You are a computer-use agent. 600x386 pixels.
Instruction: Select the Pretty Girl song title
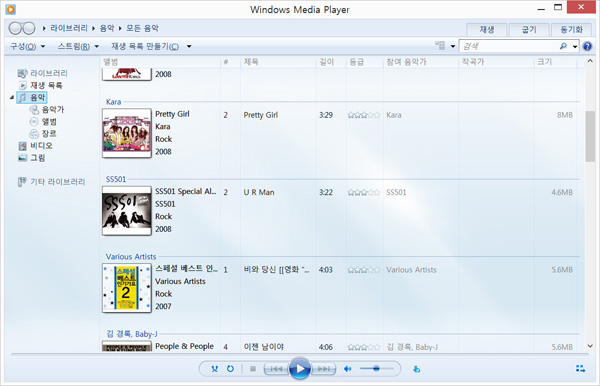point(261,115)
